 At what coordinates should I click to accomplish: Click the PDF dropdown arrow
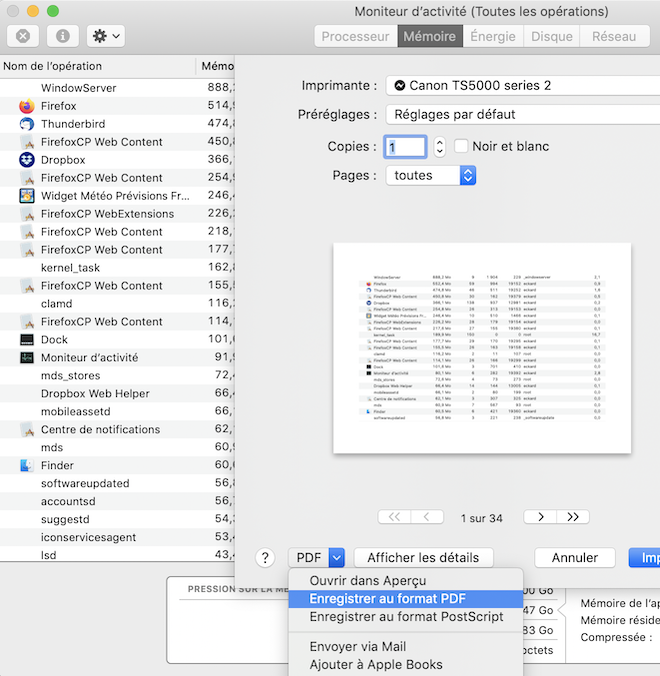pos(337,558)
